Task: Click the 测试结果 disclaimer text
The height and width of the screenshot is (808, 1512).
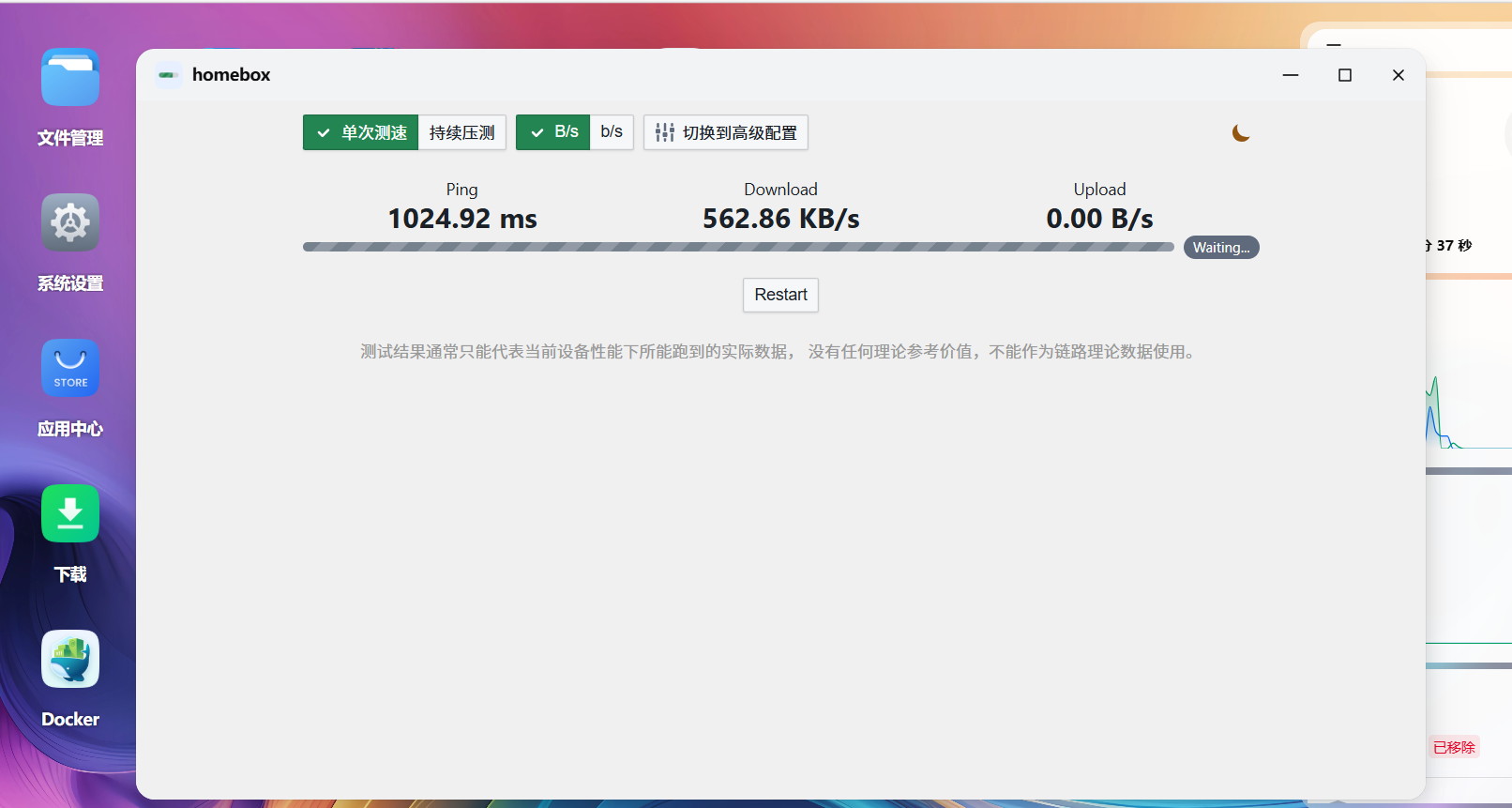Action: click(x=779, y=352)
